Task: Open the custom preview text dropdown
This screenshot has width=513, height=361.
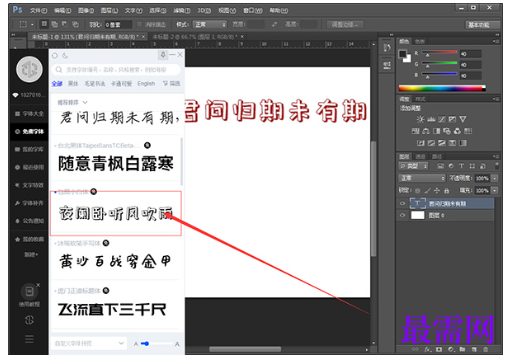Action: 89,343
